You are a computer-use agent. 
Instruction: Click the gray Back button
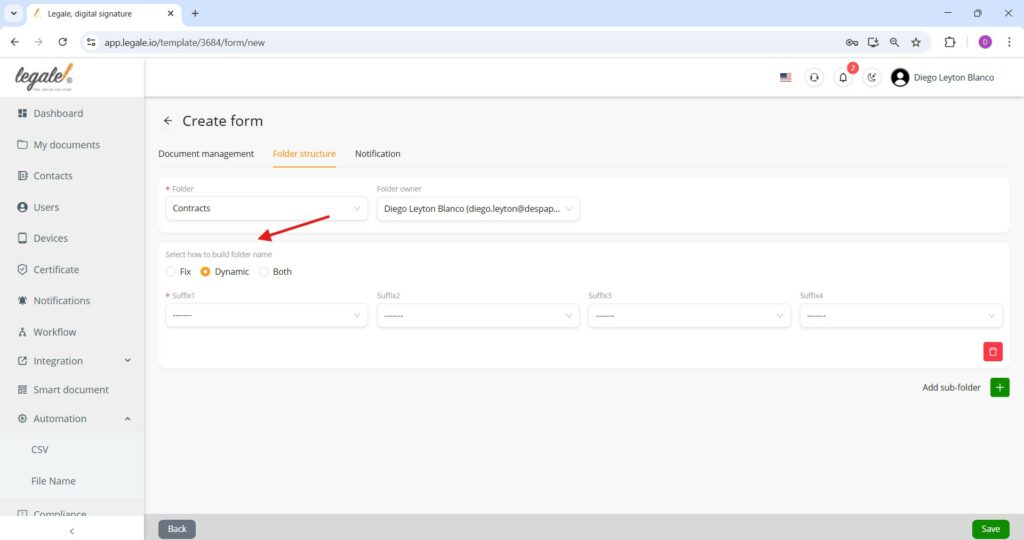pyautogui.click(x=177, y=529)
